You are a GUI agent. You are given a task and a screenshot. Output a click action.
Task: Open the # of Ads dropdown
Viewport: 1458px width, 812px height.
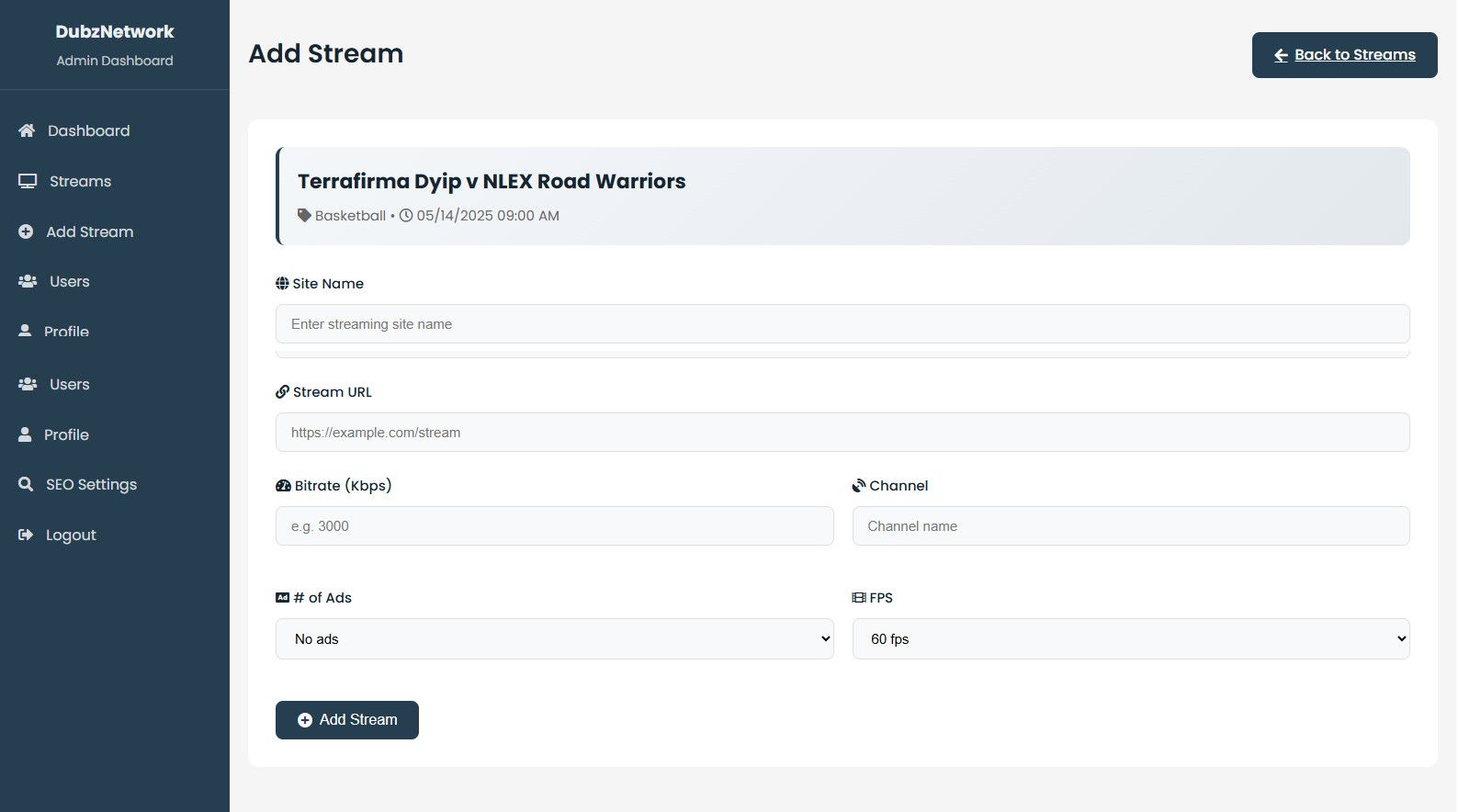[x=555, y=638]
